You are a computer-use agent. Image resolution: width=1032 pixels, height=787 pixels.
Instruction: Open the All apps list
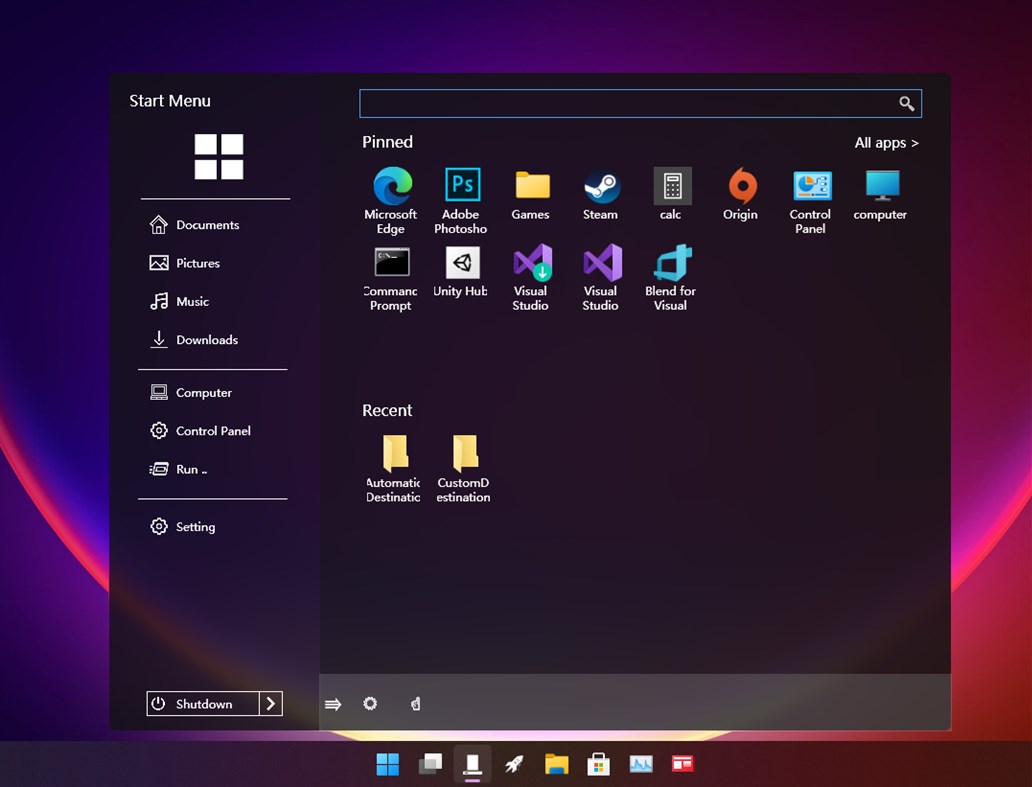886,142
